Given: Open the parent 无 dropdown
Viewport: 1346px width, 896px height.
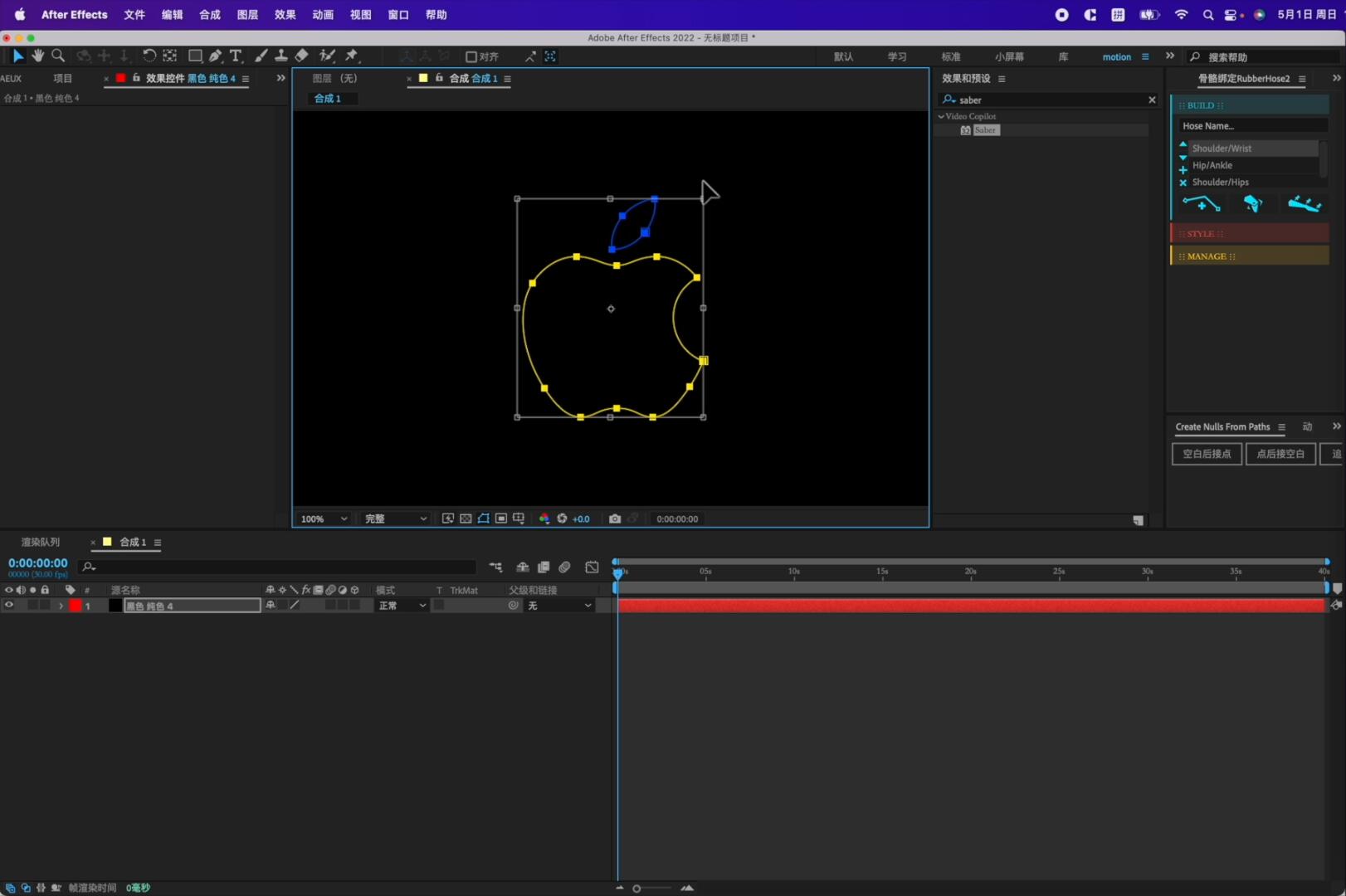Looking at the screenshot, I should coord(559,606).
